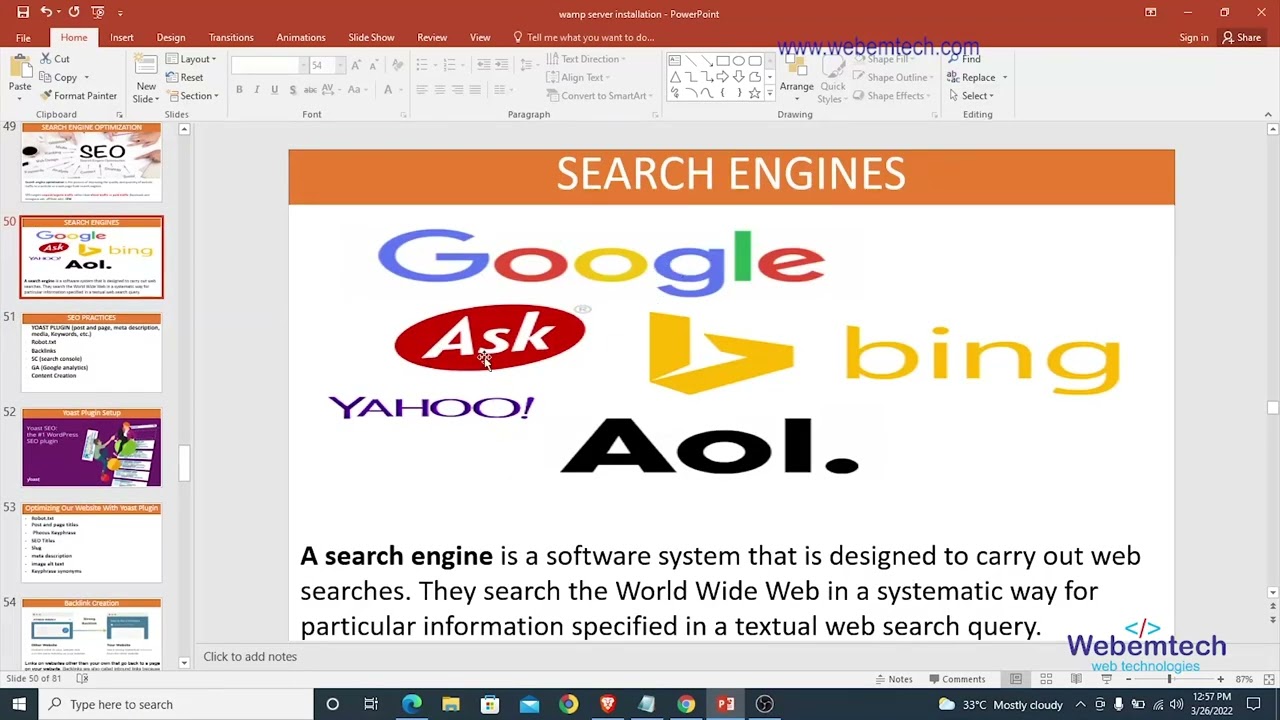Open the Section dropdown menu

(x=196, y=96)
